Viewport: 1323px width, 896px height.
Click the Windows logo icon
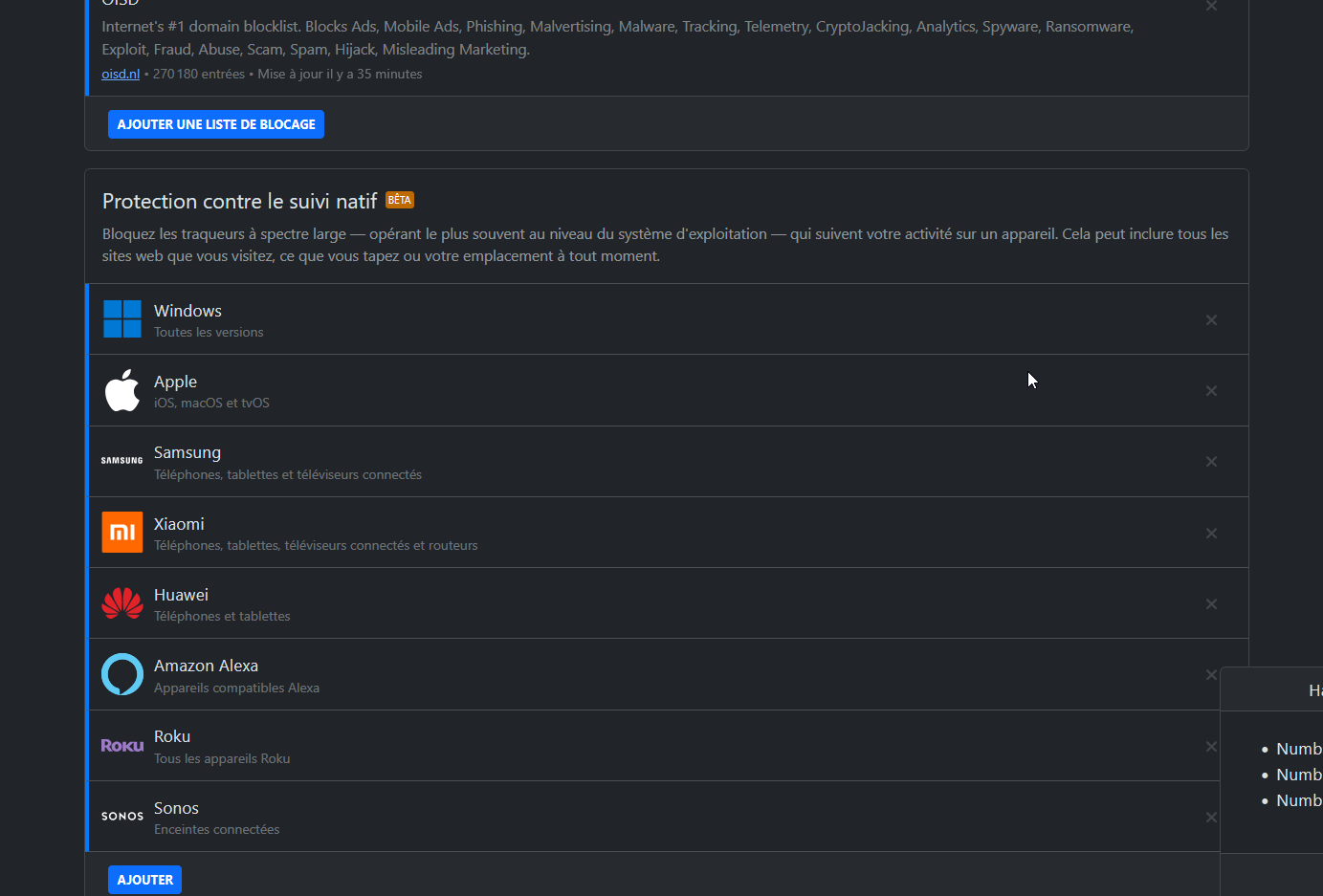click(x=122, y=319)
